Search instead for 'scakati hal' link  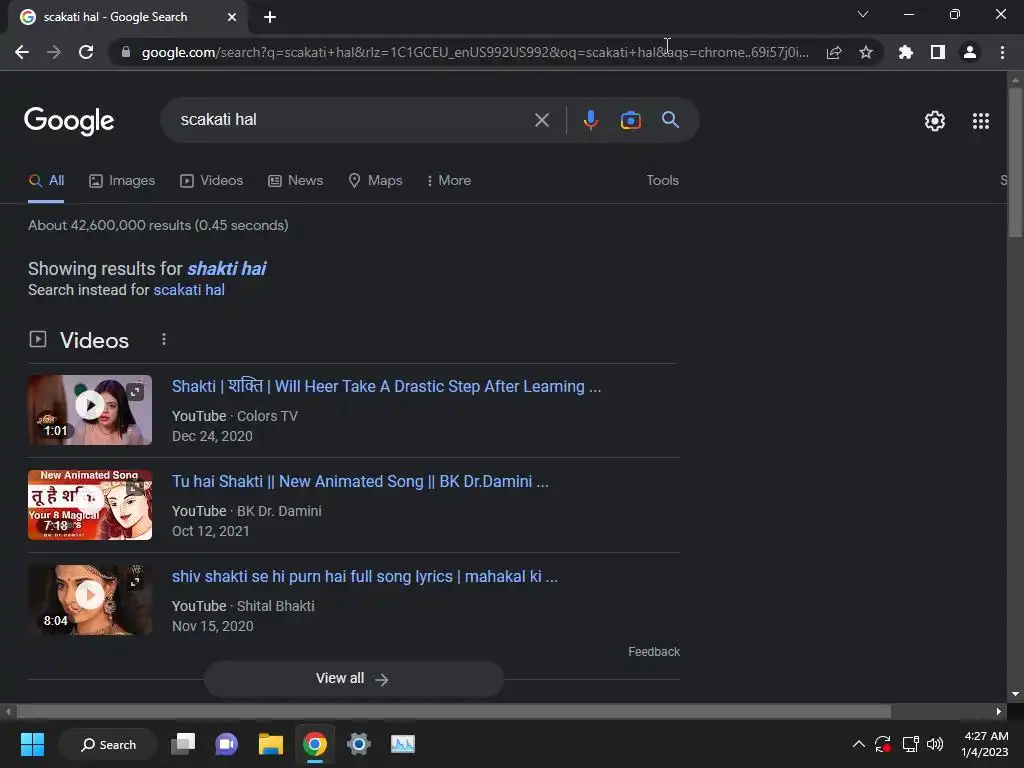point(189,290)
